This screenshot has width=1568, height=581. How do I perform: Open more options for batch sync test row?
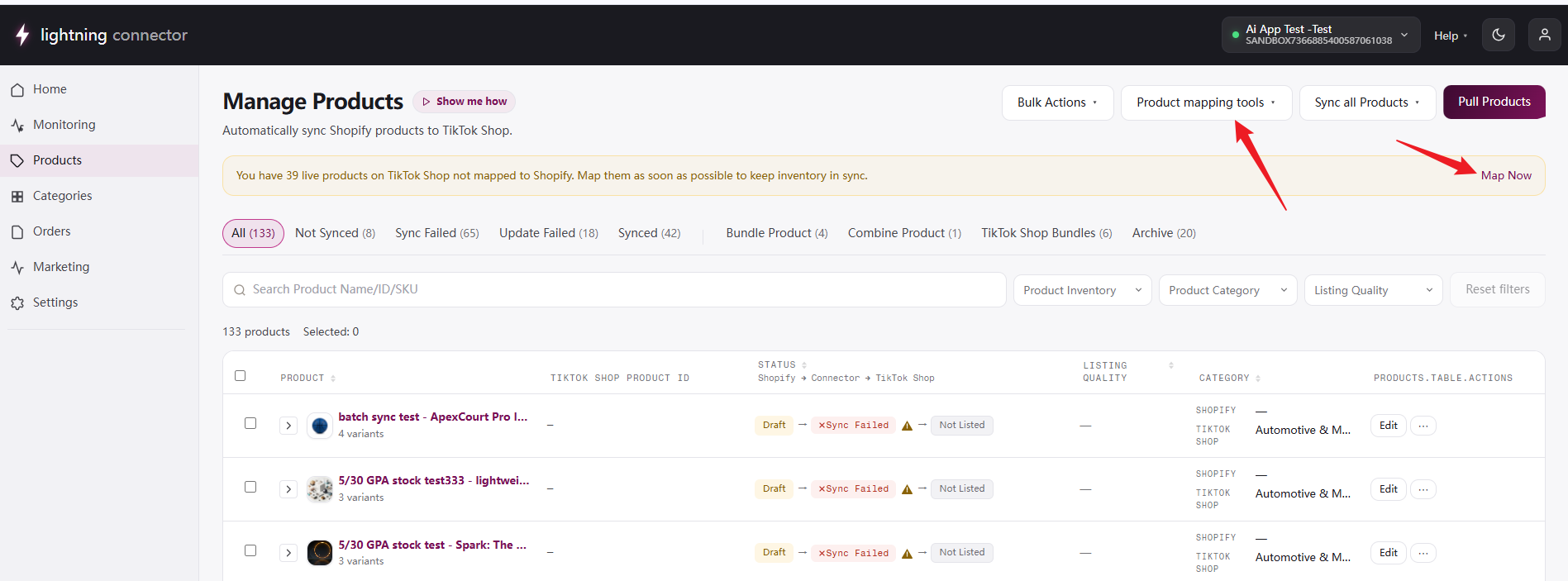point(1423,426)
